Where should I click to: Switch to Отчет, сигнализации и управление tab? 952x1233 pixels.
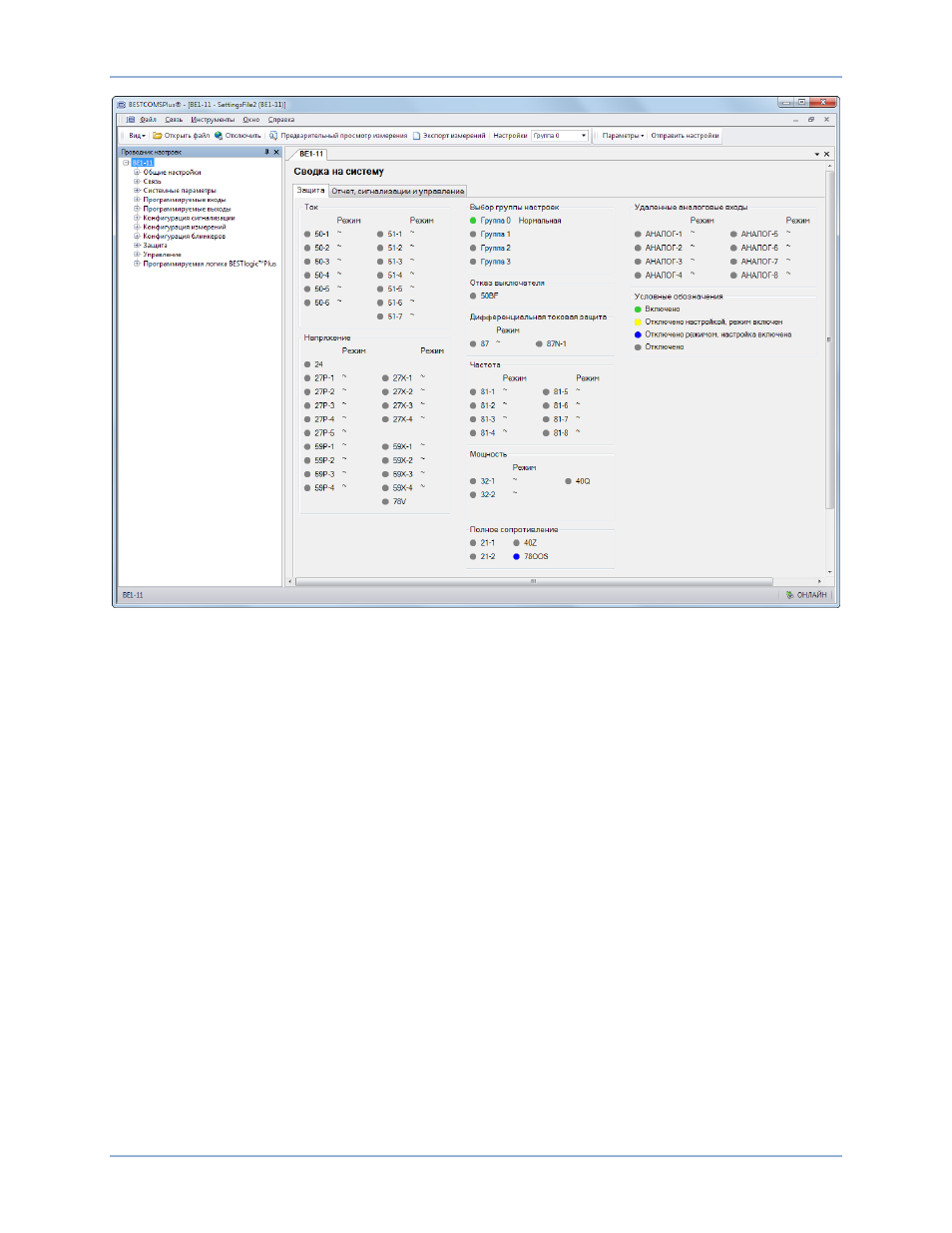point(398,191)
